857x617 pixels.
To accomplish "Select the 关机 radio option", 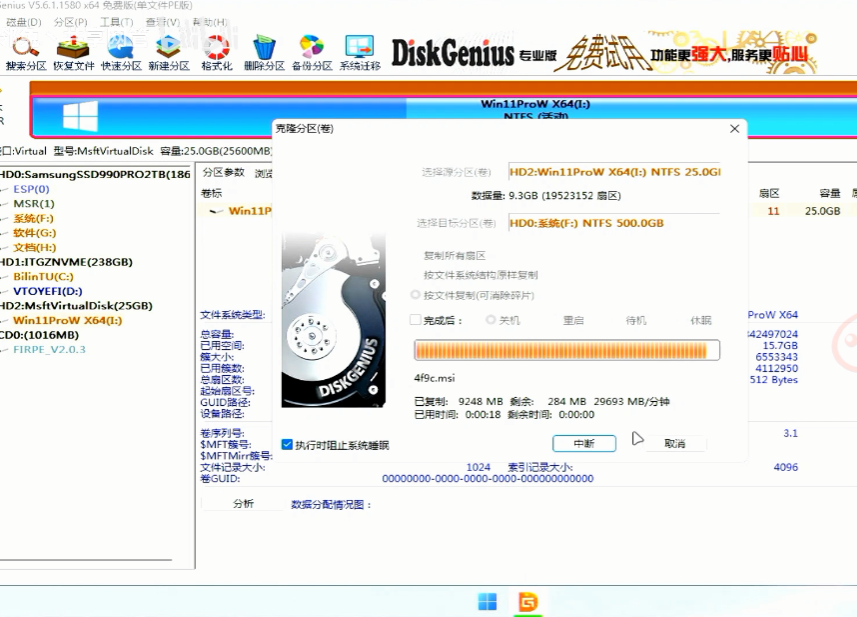I will click(491, 320).
